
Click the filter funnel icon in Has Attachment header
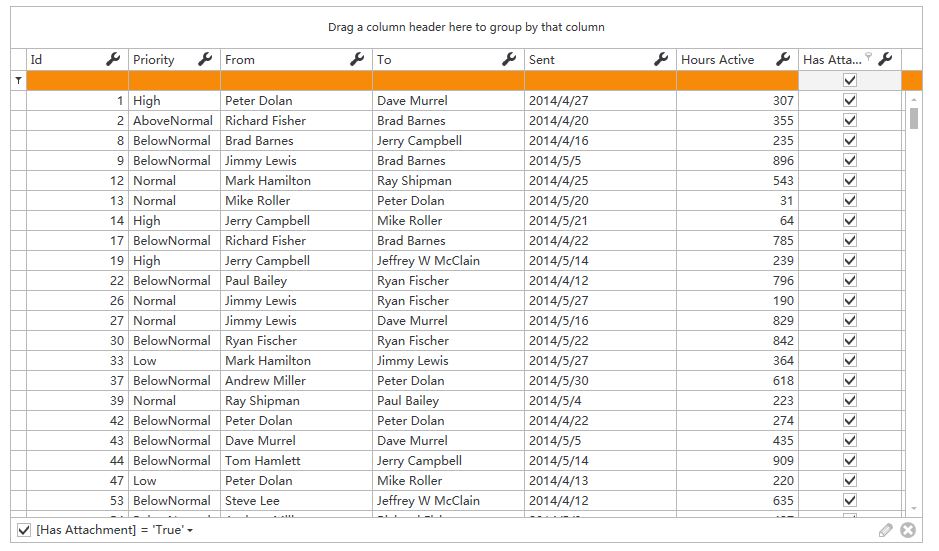click(868, 56)
